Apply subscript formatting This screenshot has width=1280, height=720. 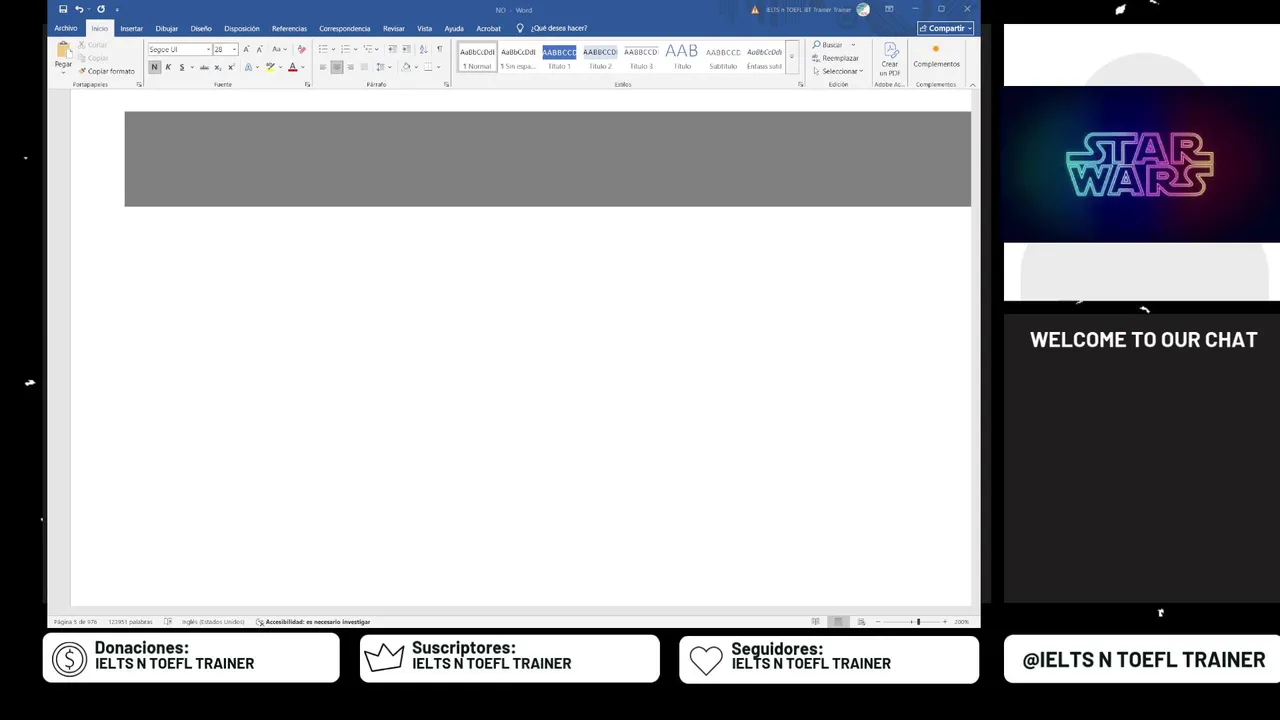click(218, 67)
